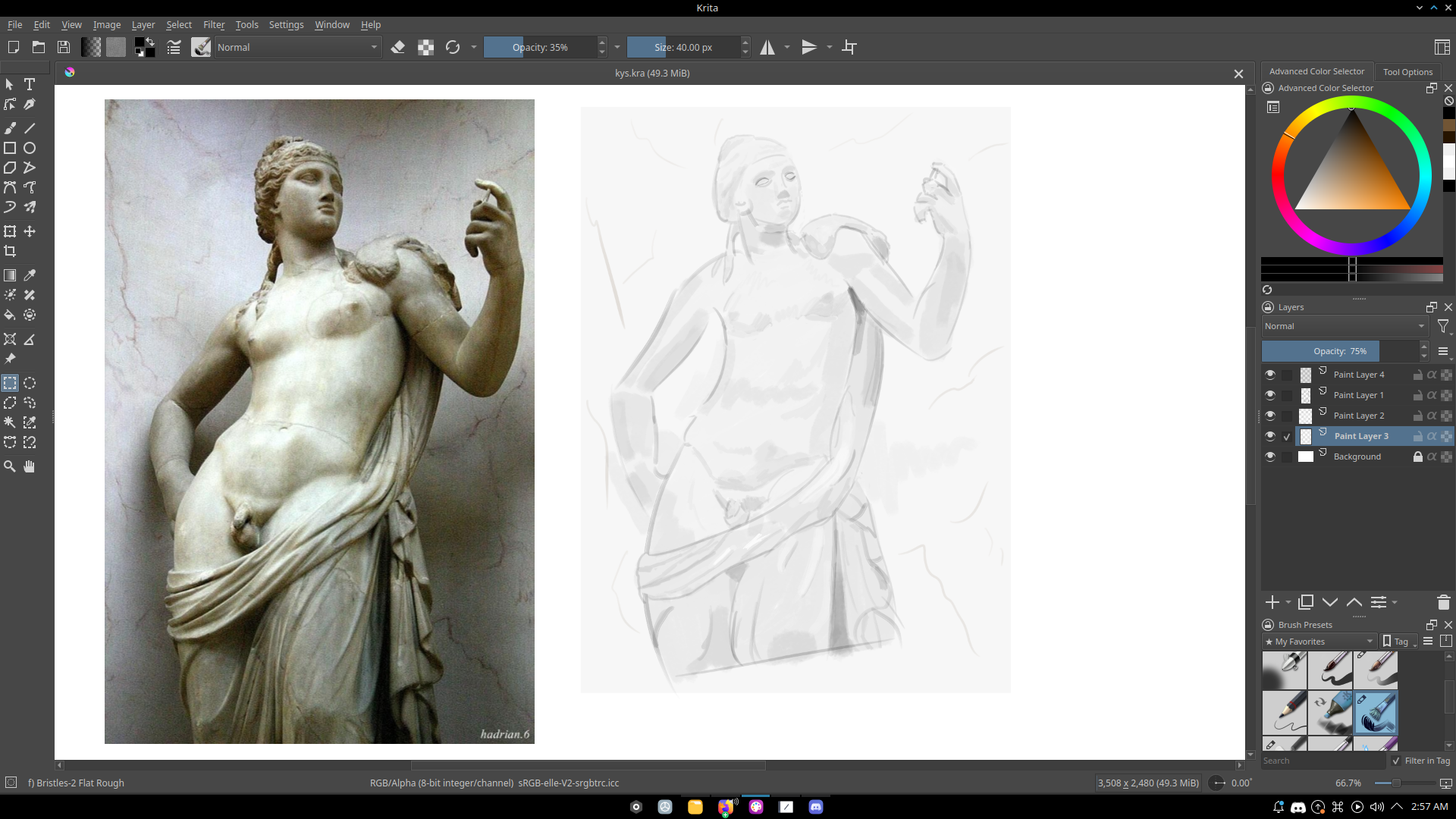Select the Gradient tool
1456x819 pixels.
pos(10,275)
